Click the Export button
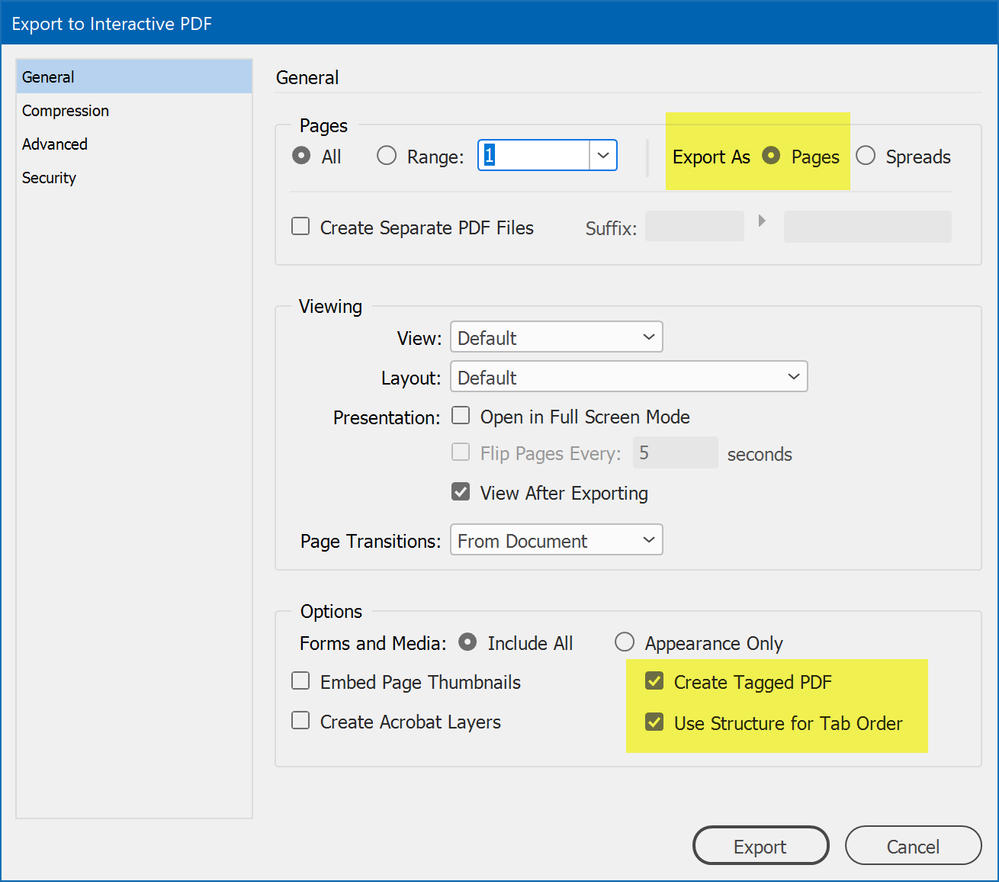999x882 pixels. click(760, 846)
